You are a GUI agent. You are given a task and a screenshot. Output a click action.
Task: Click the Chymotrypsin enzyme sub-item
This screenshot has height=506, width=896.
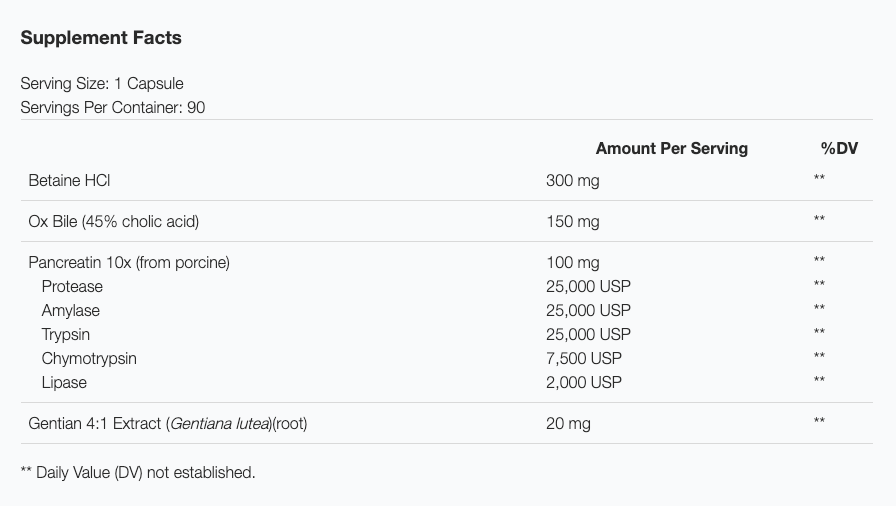[x=89, y=358]
